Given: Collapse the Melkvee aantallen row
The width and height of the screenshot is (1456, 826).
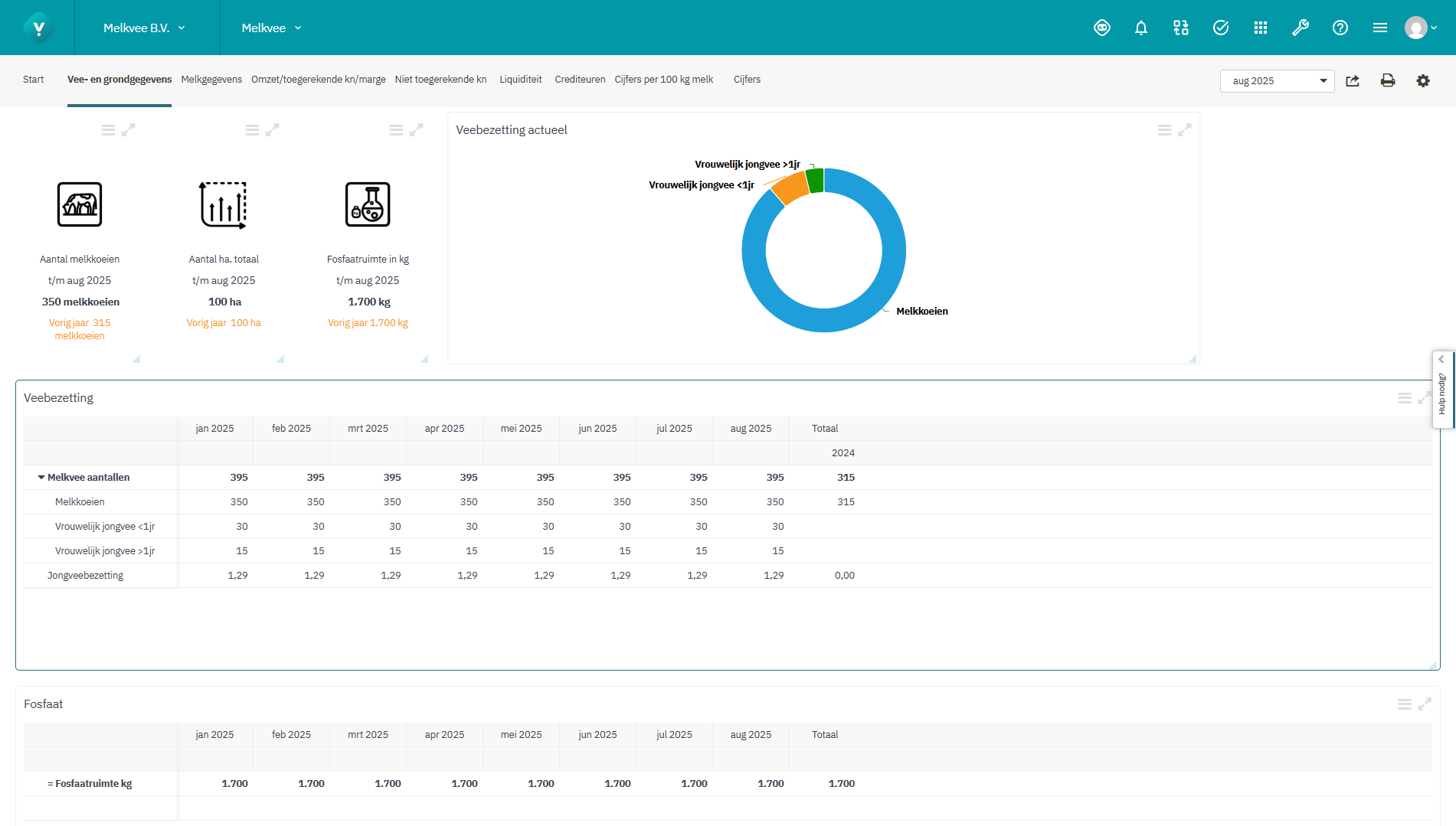Looking at the screenshot, I should [42, 477].
